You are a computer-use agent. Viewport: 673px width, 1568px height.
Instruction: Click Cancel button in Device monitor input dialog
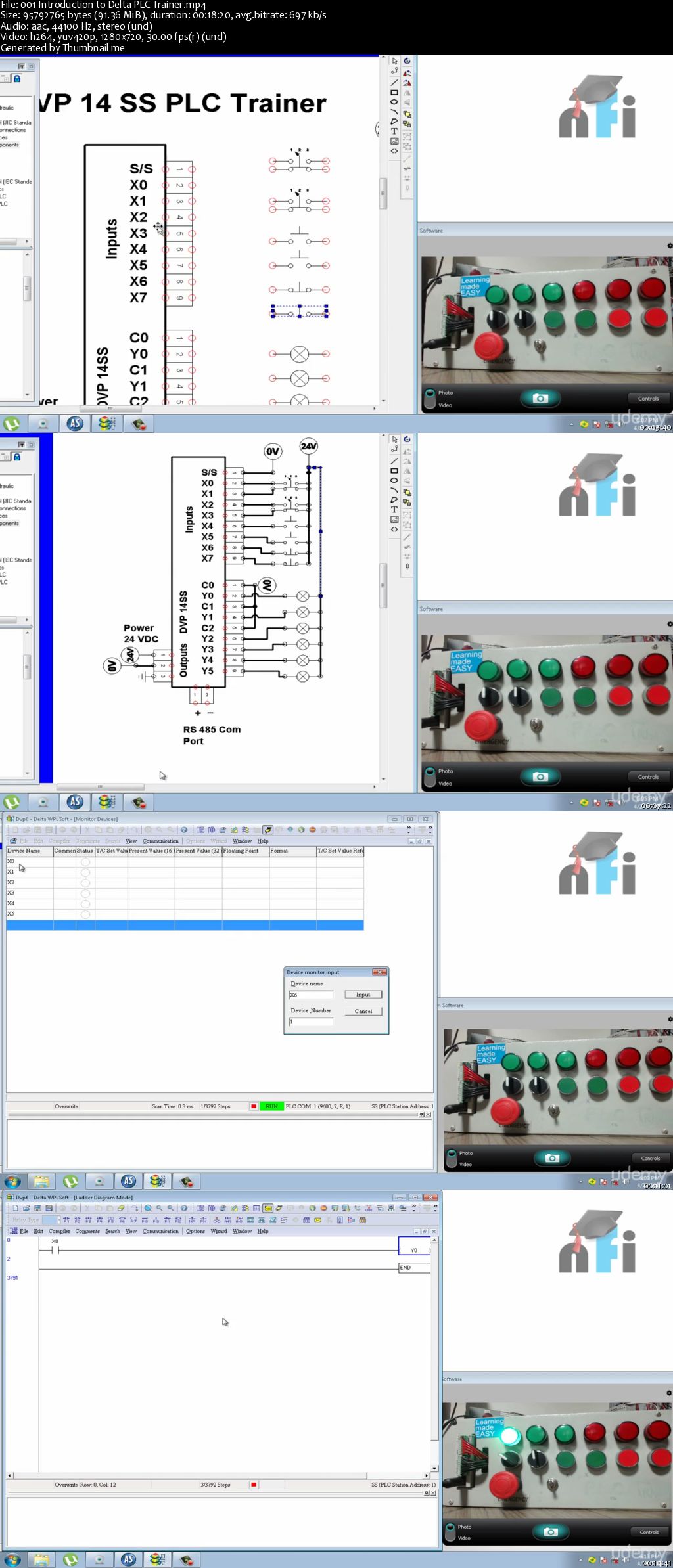363,1011
